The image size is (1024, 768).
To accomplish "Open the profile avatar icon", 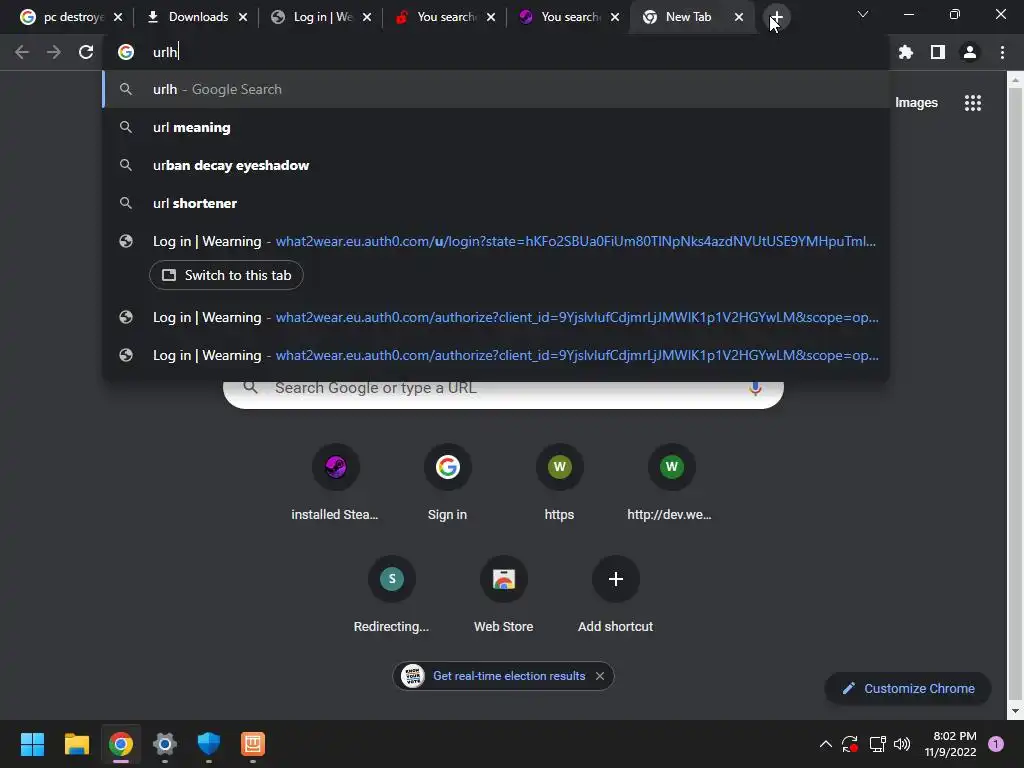I will 970,52.
